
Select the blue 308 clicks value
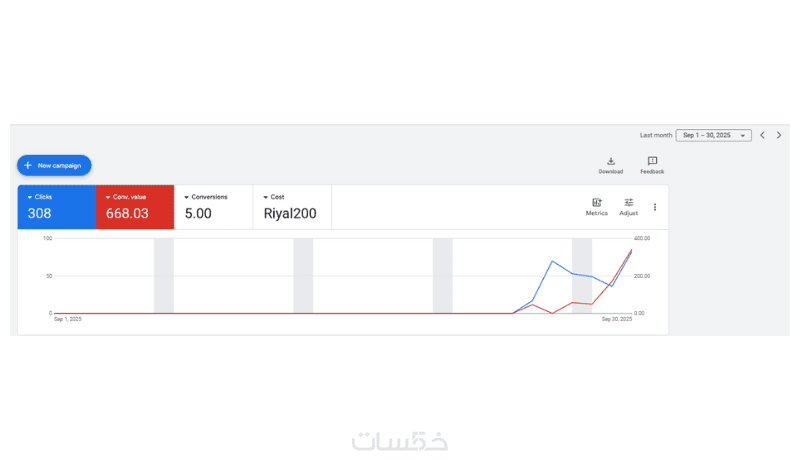point(39,213)
